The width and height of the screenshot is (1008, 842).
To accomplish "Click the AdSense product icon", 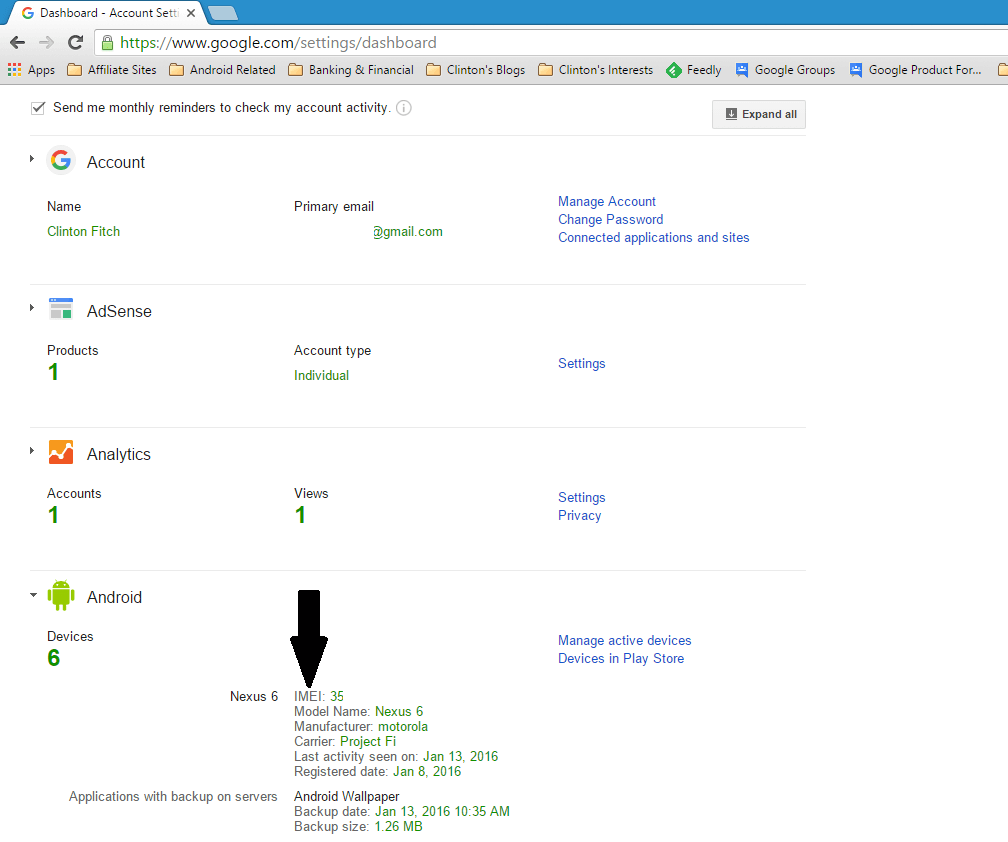I will [x=61, y=309].
